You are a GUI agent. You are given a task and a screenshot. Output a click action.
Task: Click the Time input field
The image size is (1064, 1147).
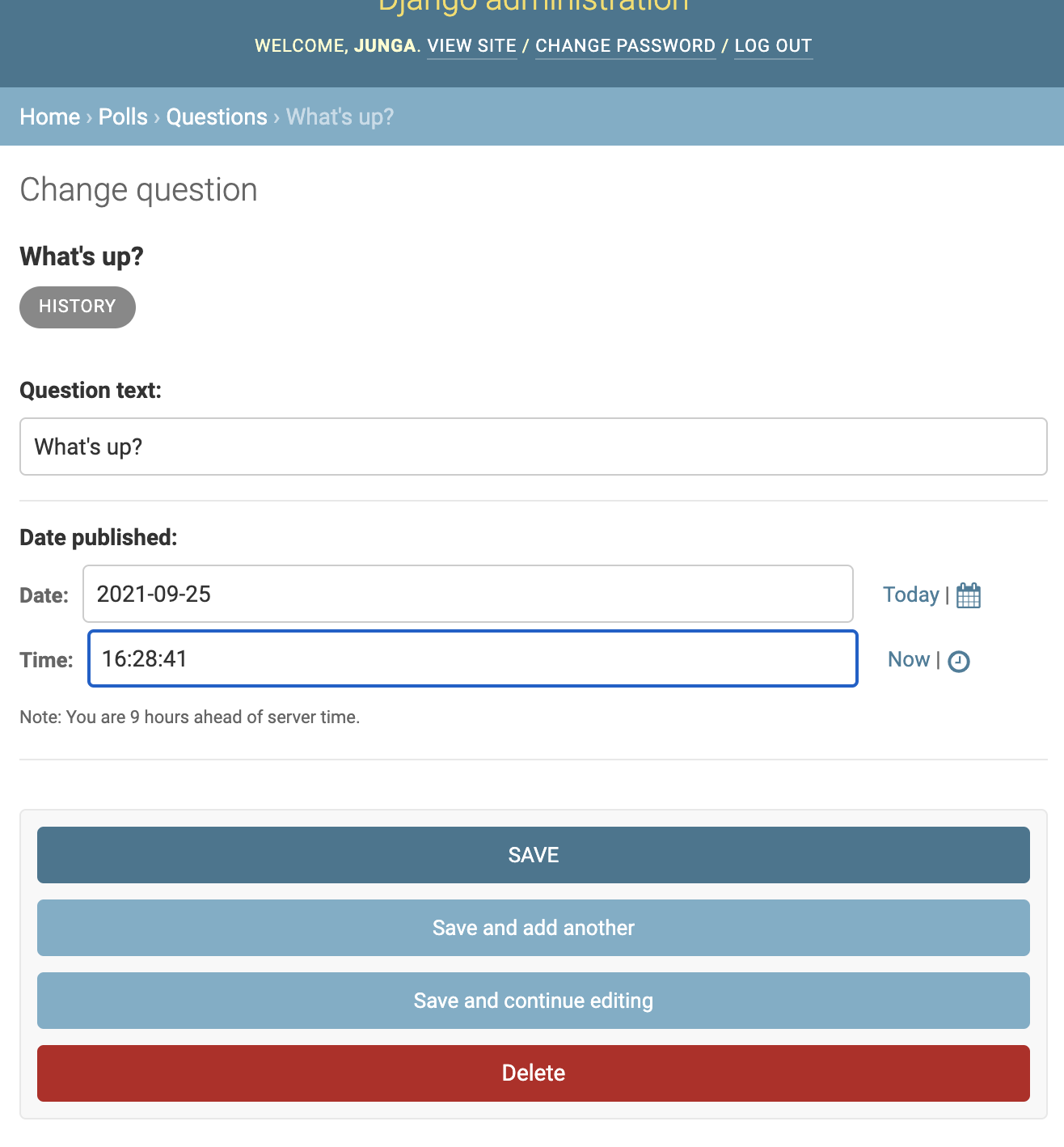pyautogui.click(x=473, y=658)
